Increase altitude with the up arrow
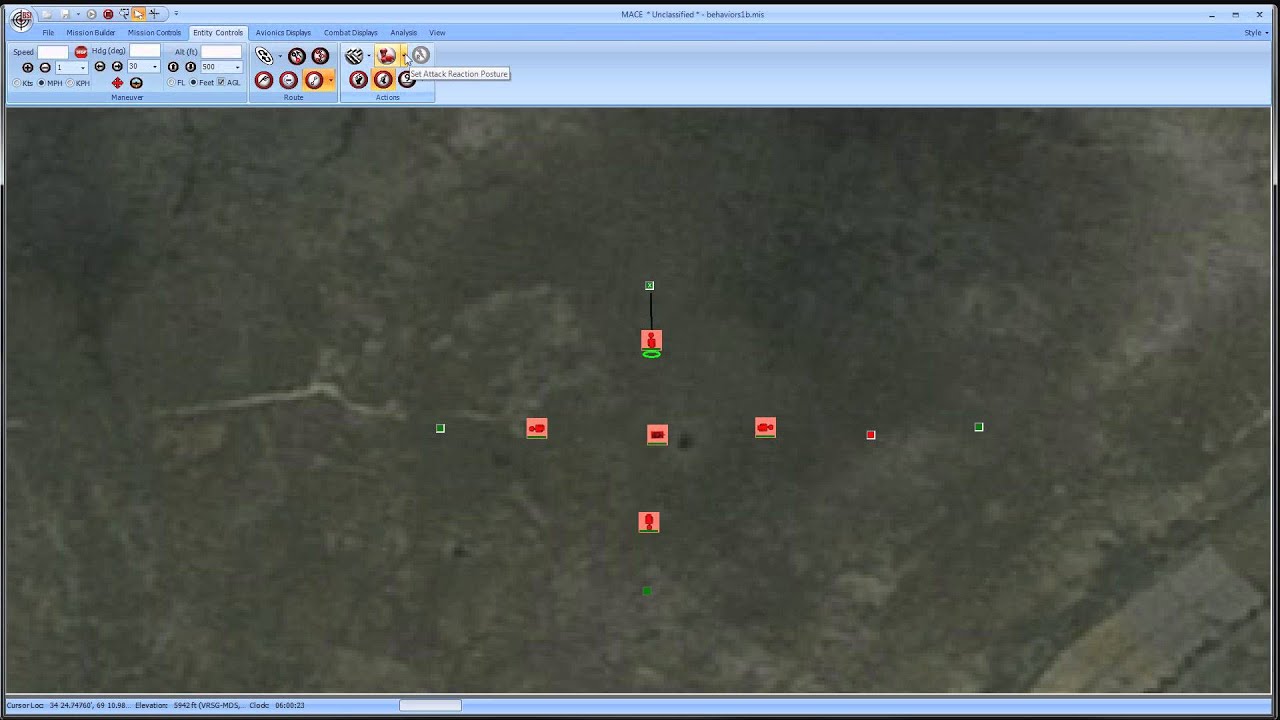Image resolution: width=1280 pixels, height=720 pixels. [173, 67]
